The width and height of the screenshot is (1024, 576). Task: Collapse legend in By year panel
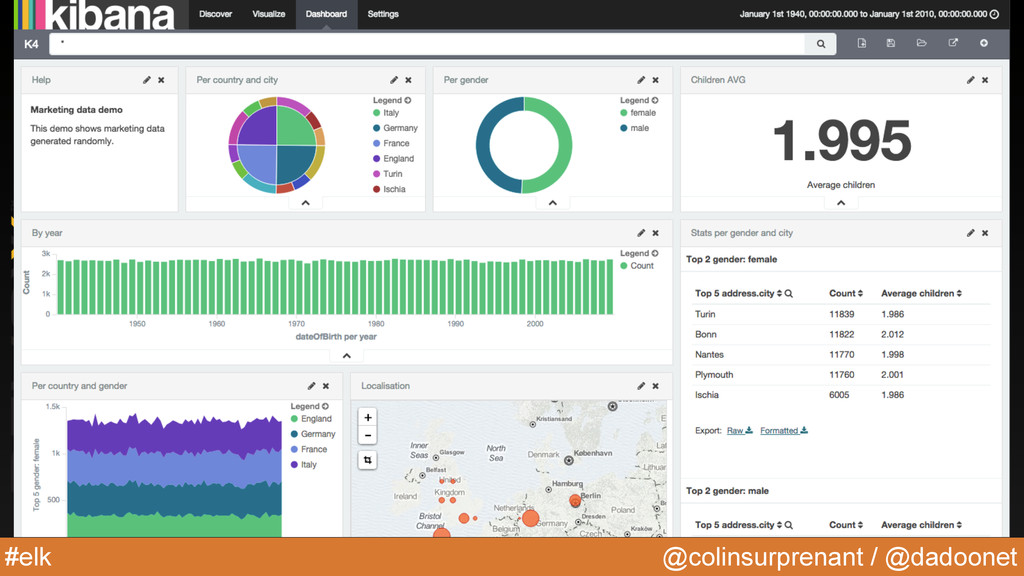(655, 253)
